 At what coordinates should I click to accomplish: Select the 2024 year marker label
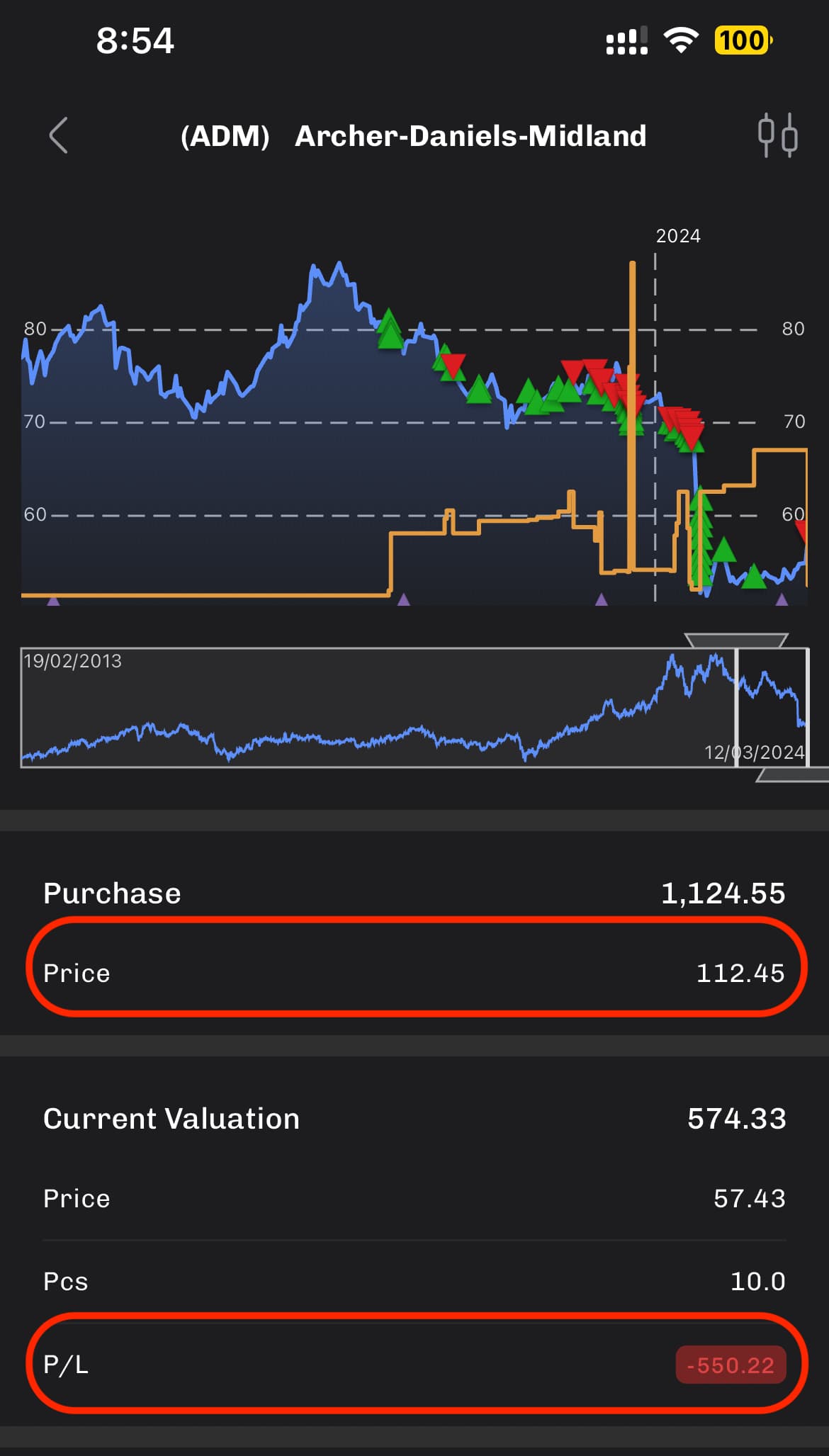pyautogui.click(x=677, y=236)
